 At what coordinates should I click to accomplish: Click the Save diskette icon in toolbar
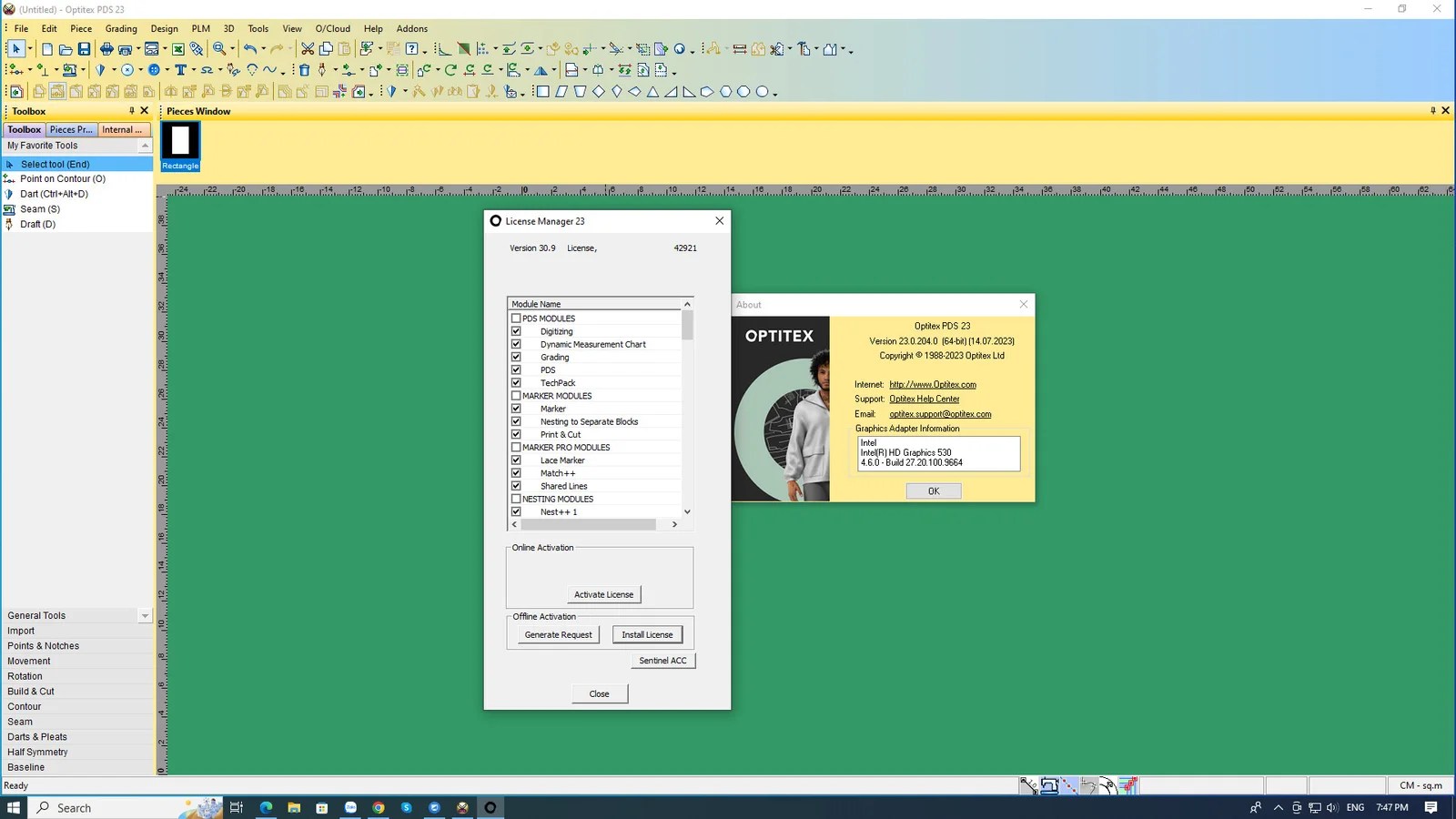tap(84, 49)
